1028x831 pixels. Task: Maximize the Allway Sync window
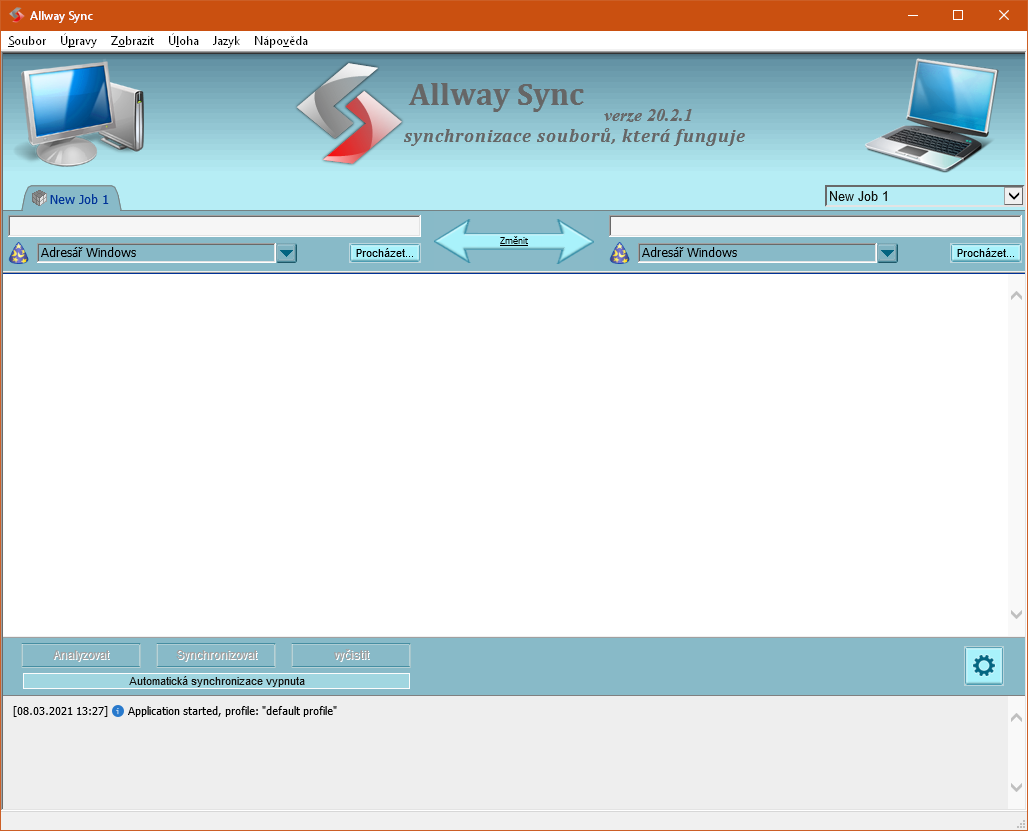coord(958,15)
